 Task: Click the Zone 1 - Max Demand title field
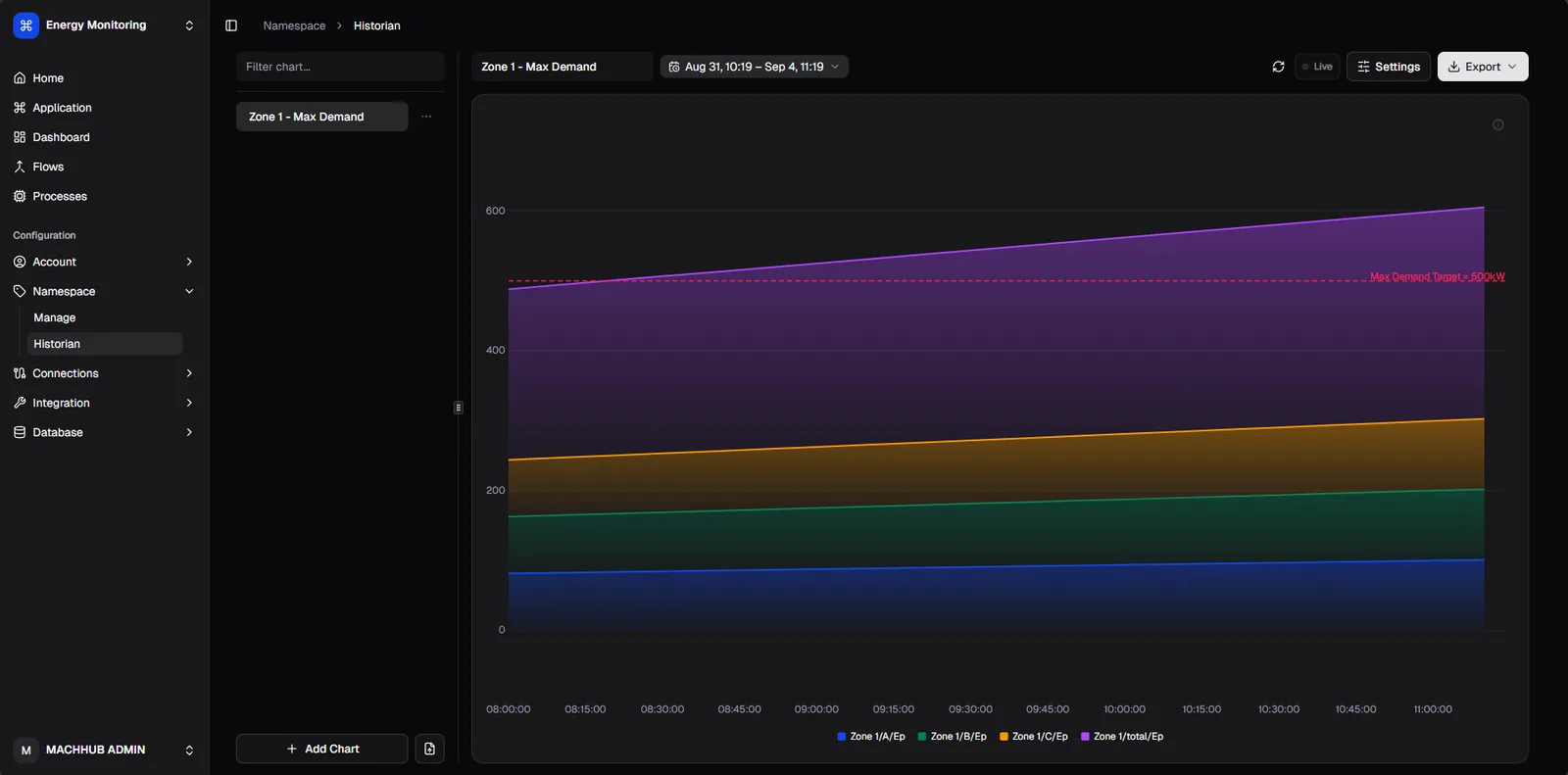[x=562, y=67]
